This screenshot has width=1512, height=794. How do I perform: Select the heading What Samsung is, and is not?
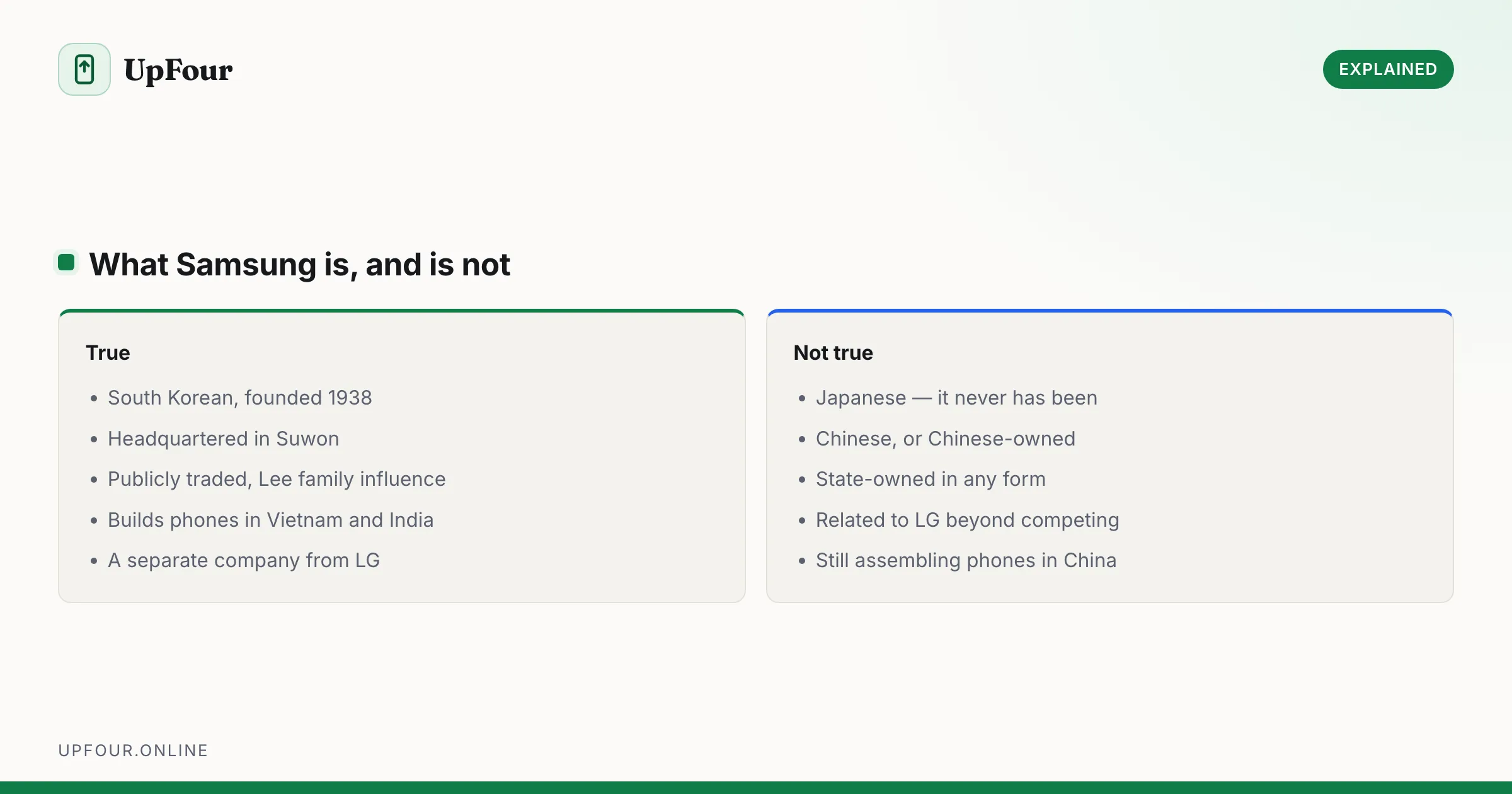299,264
